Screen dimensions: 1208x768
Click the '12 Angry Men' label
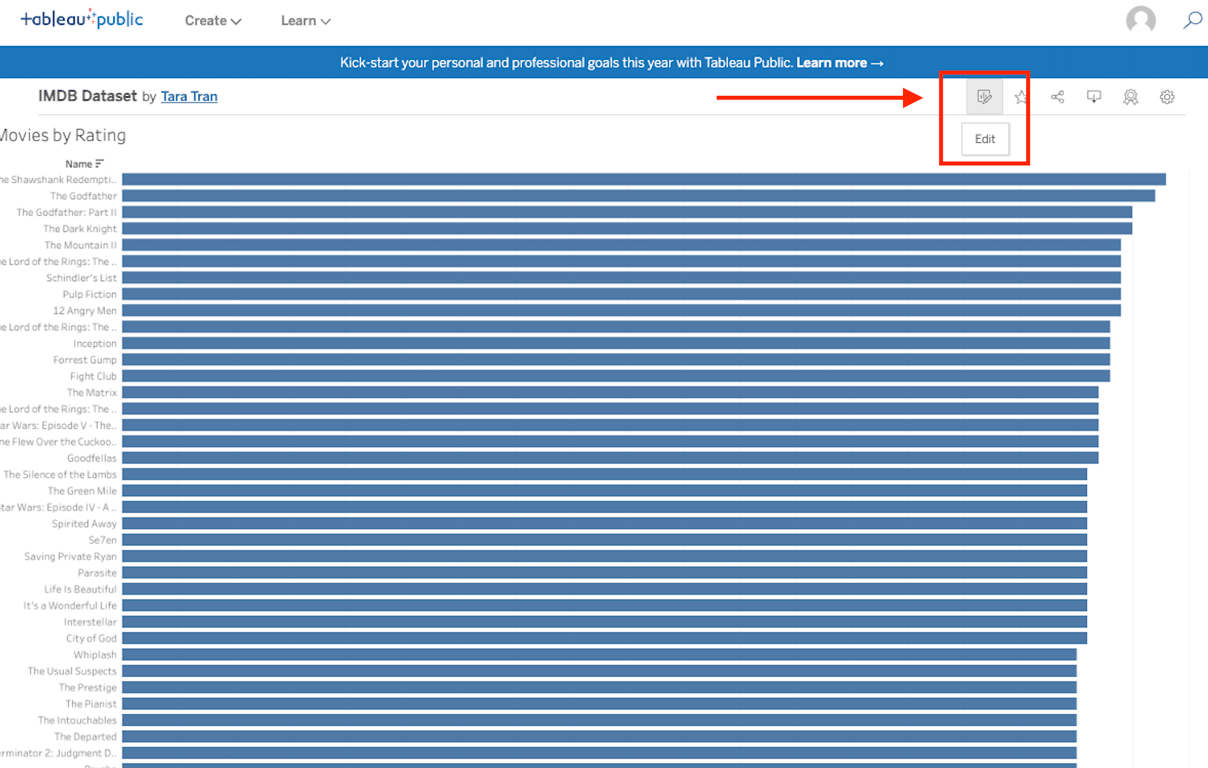pyautogui.click(x=85, y=311)
